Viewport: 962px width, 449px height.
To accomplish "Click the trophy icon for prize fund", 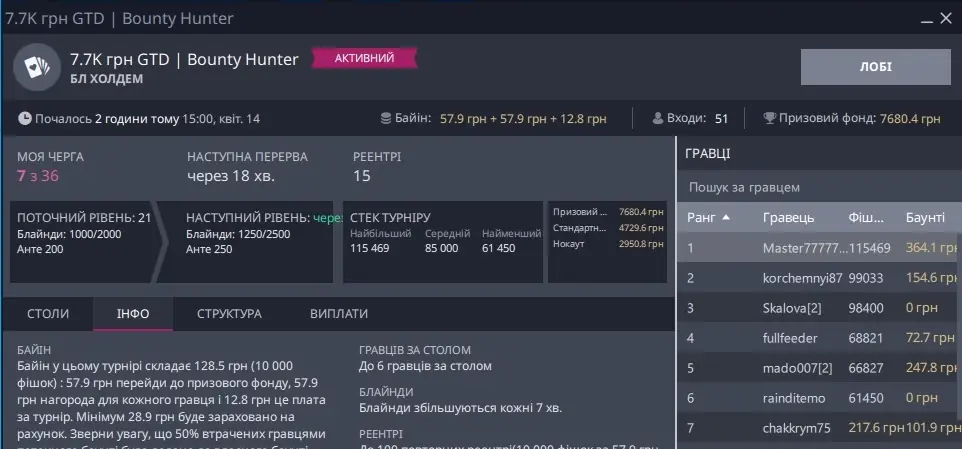I will [x=770, y=119].
